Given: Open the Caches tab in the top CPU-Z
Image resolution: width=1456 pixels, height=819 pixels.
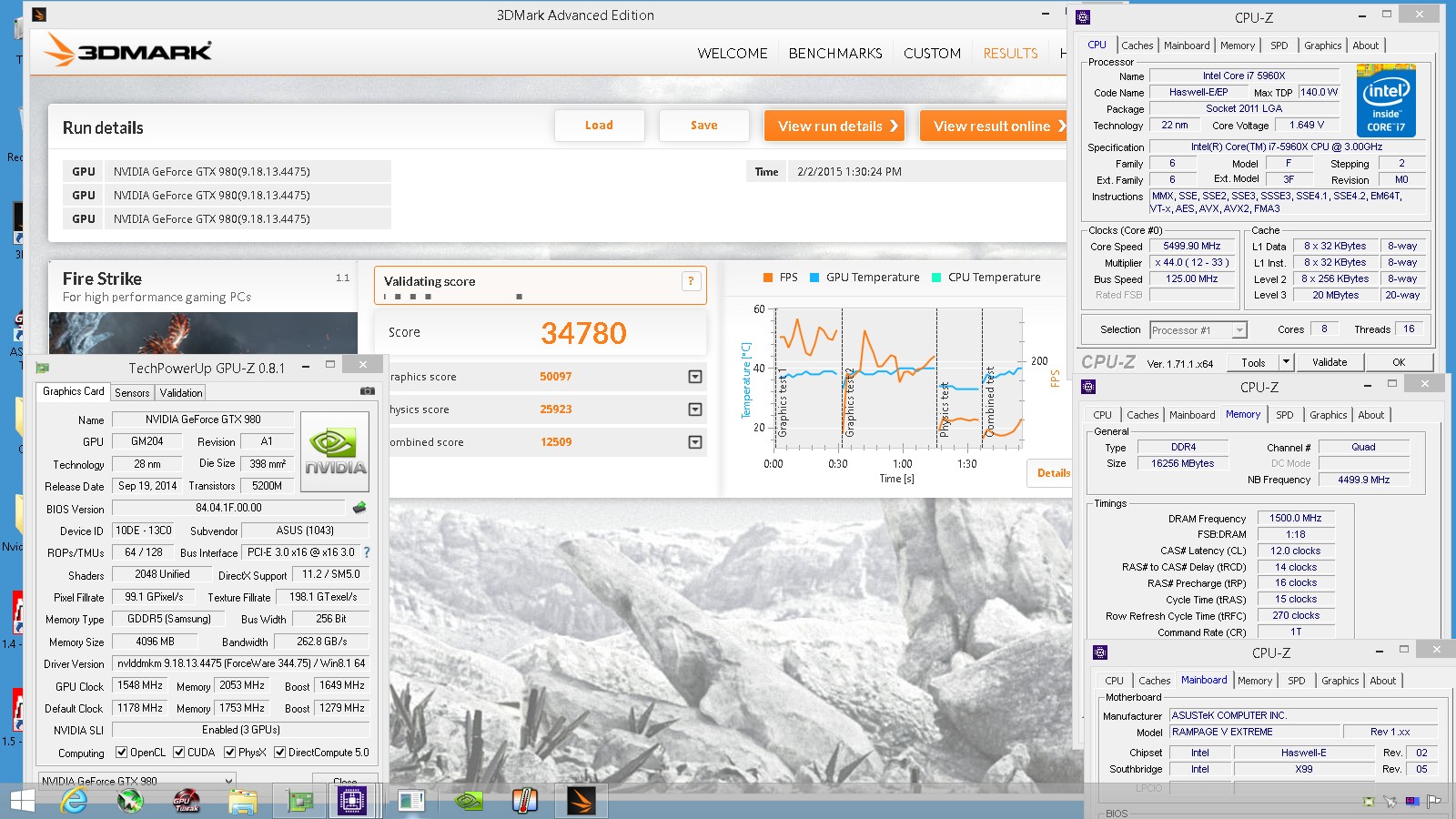Looking at the screenshot, I should click(1137, 45).
